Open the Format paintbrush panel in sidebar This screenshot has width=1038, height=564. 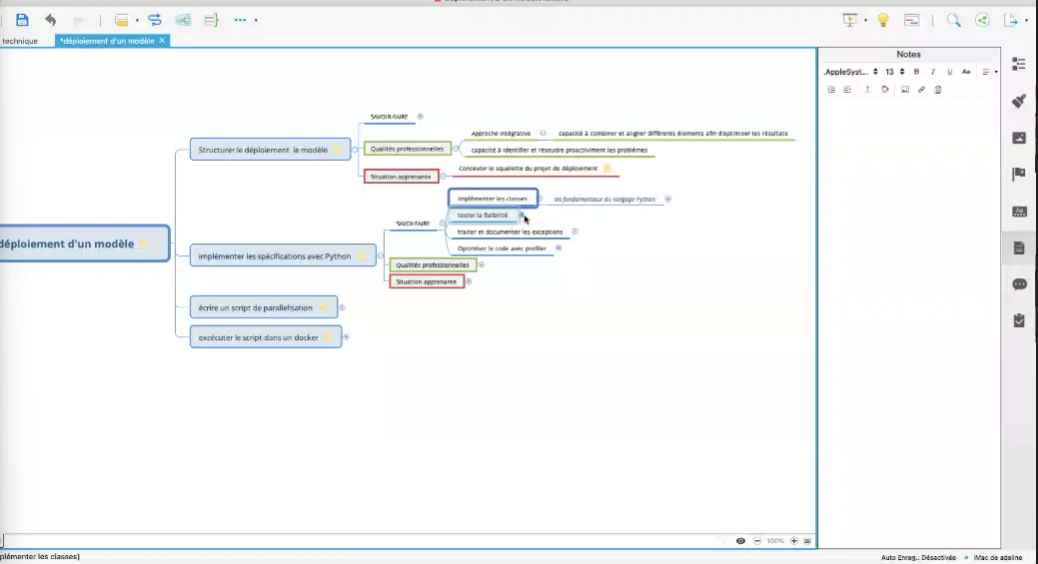(1019, 101)
